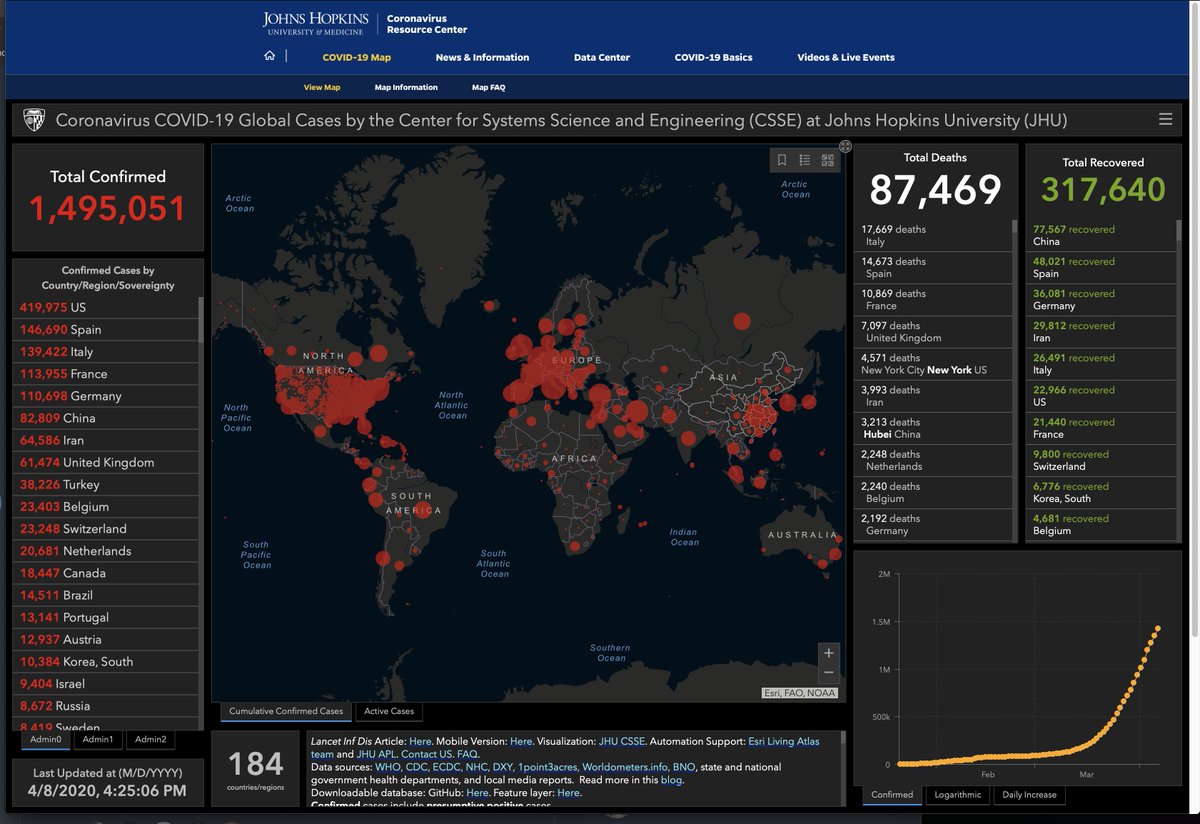
Task: Open the 1point3acres data source link
Action: pos(547,767)
